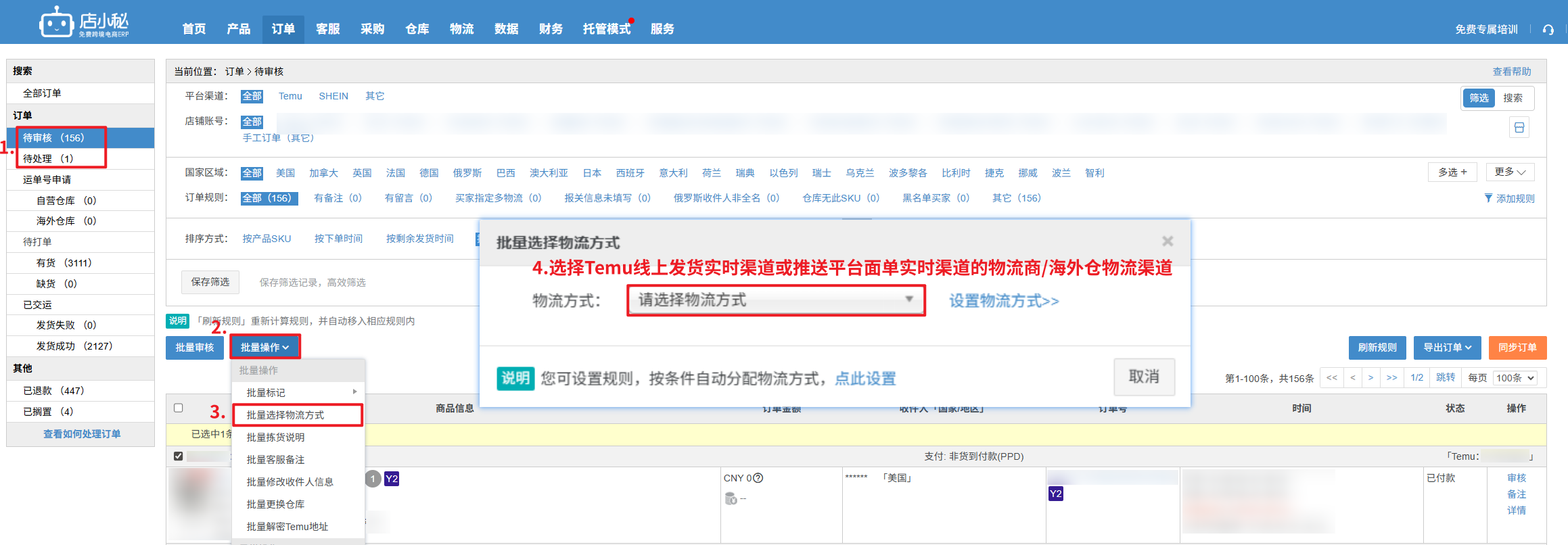Toggle the select-all orders checkbox
The height and width of the screenshot is (545, 1568).
179,408
